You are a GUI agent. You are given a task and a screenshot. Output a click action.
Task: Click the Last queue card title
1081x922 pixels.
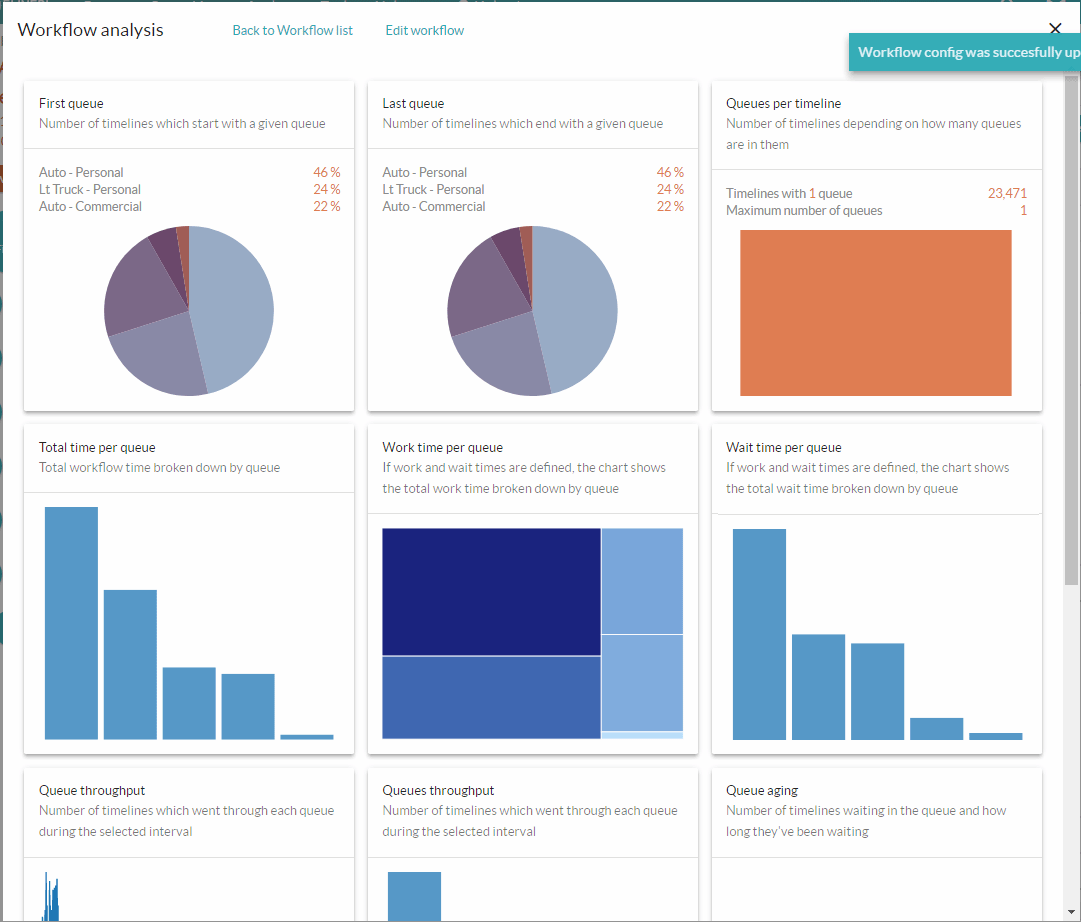click(413, 103)
